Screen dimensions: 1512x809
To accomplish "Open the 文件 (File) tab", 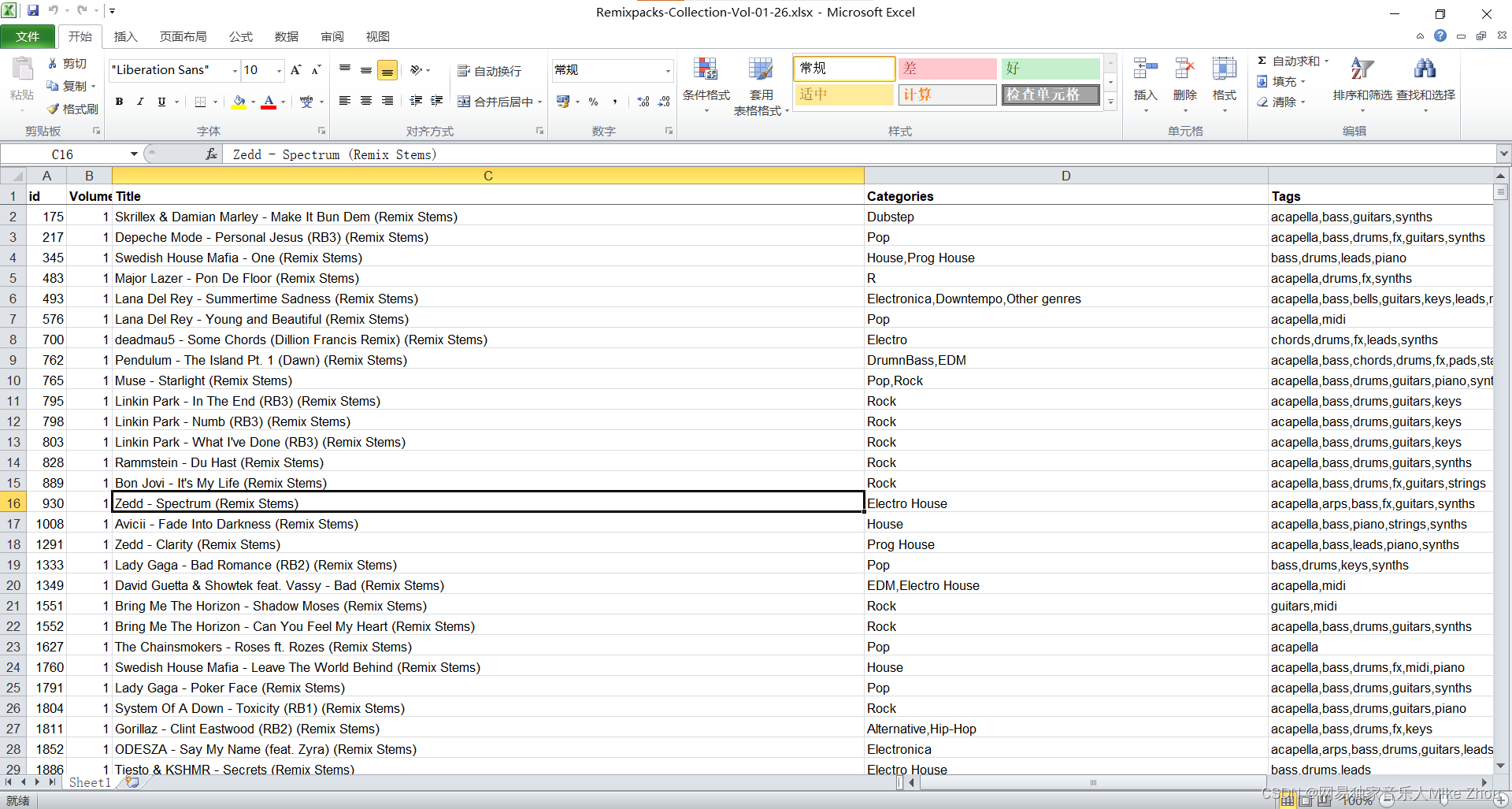I will [28, 36].
